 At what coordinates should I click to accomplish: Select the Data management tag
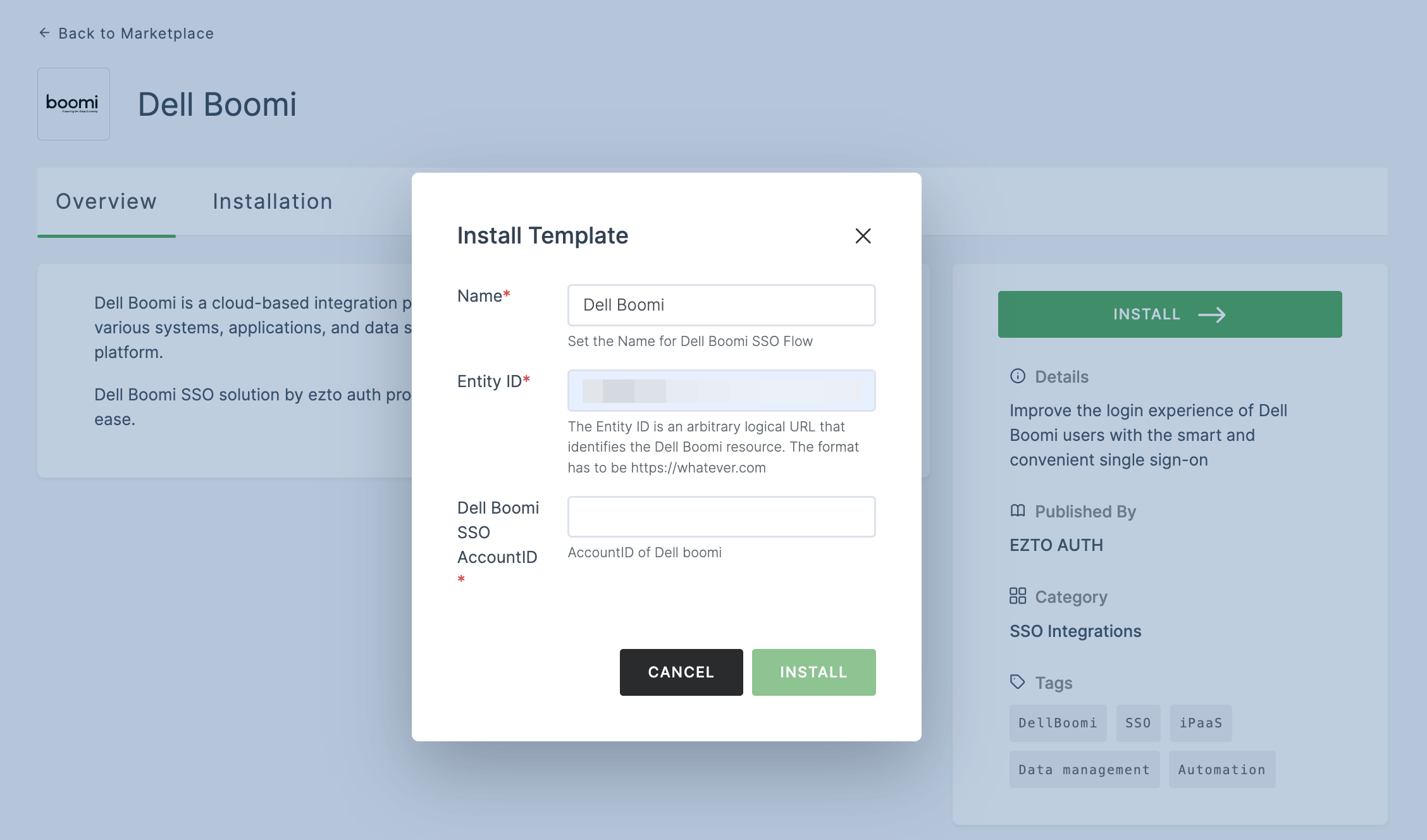pos(1084,770)
